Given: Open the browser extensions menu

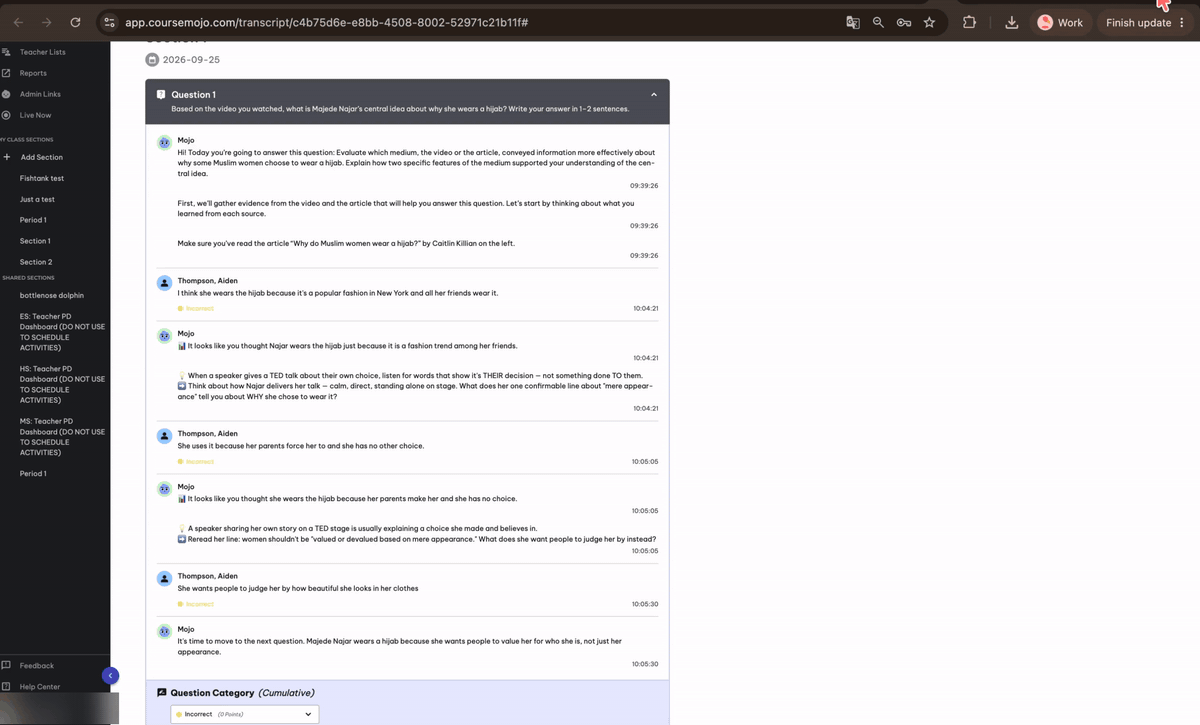Looking at the screenshot, I should pyautogui.click(x=969, y=22).
